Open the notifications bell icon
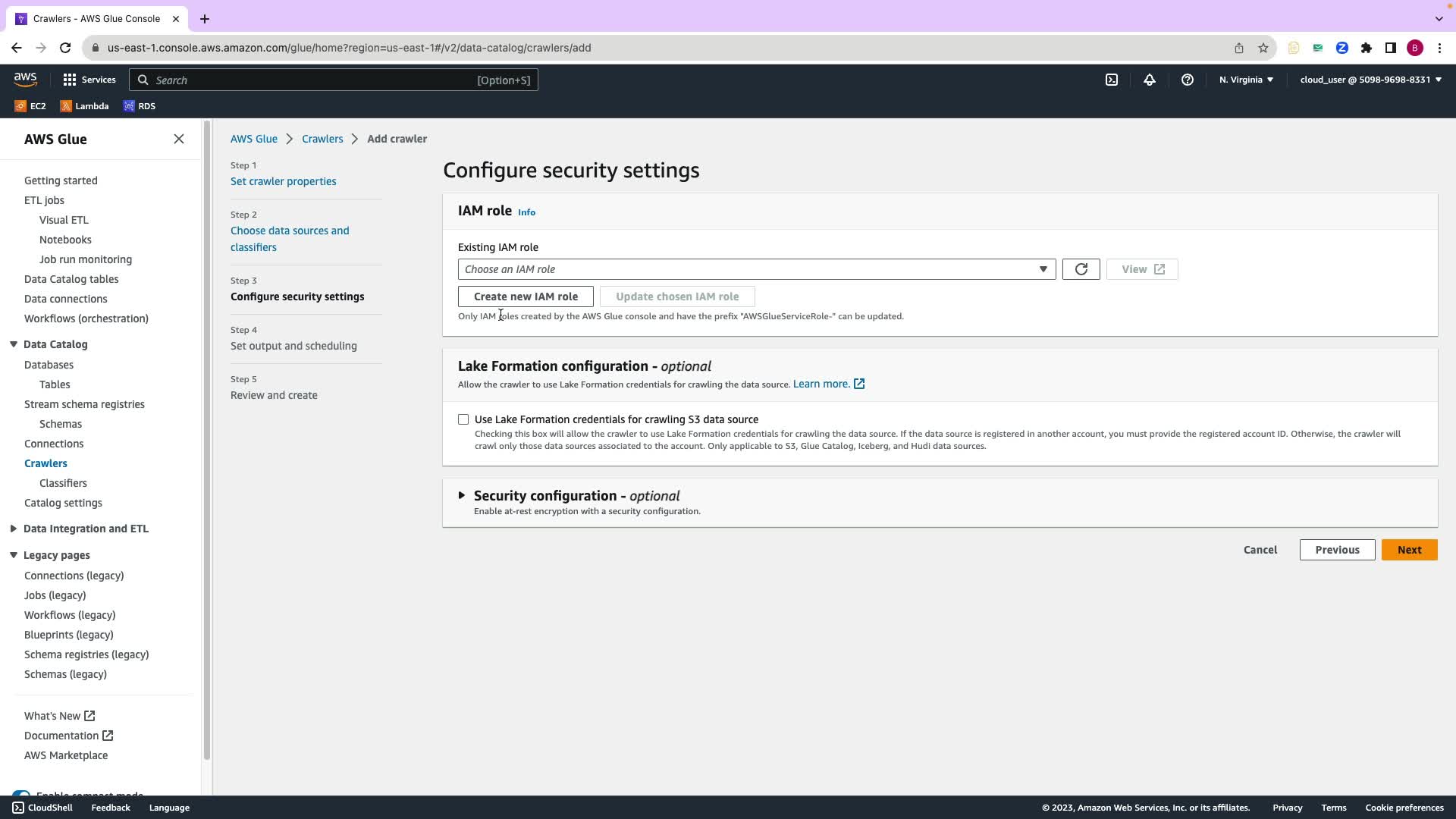Viewport: 1456px width, 819px height. [1150, 80]
